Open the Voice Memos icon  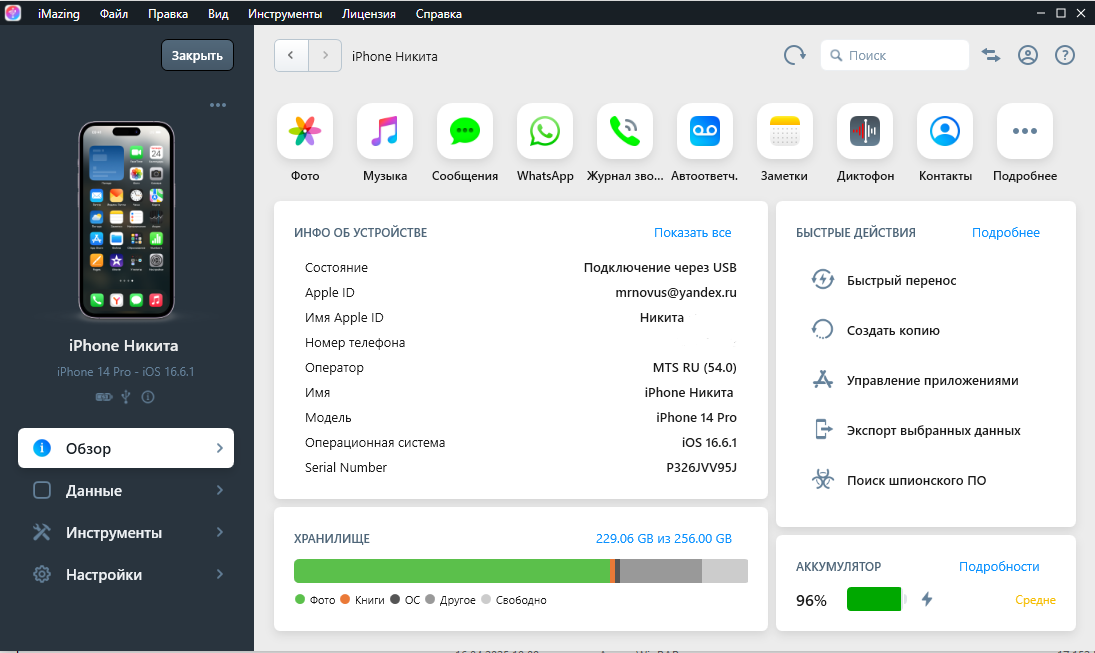tap(865, 131)
